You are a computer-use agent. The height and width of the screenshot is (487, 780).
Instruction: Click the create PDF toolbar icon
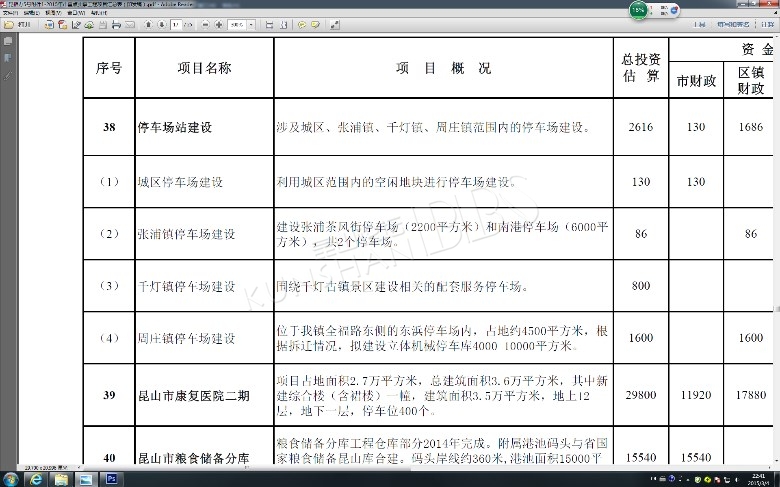click(x=49, y=24)
